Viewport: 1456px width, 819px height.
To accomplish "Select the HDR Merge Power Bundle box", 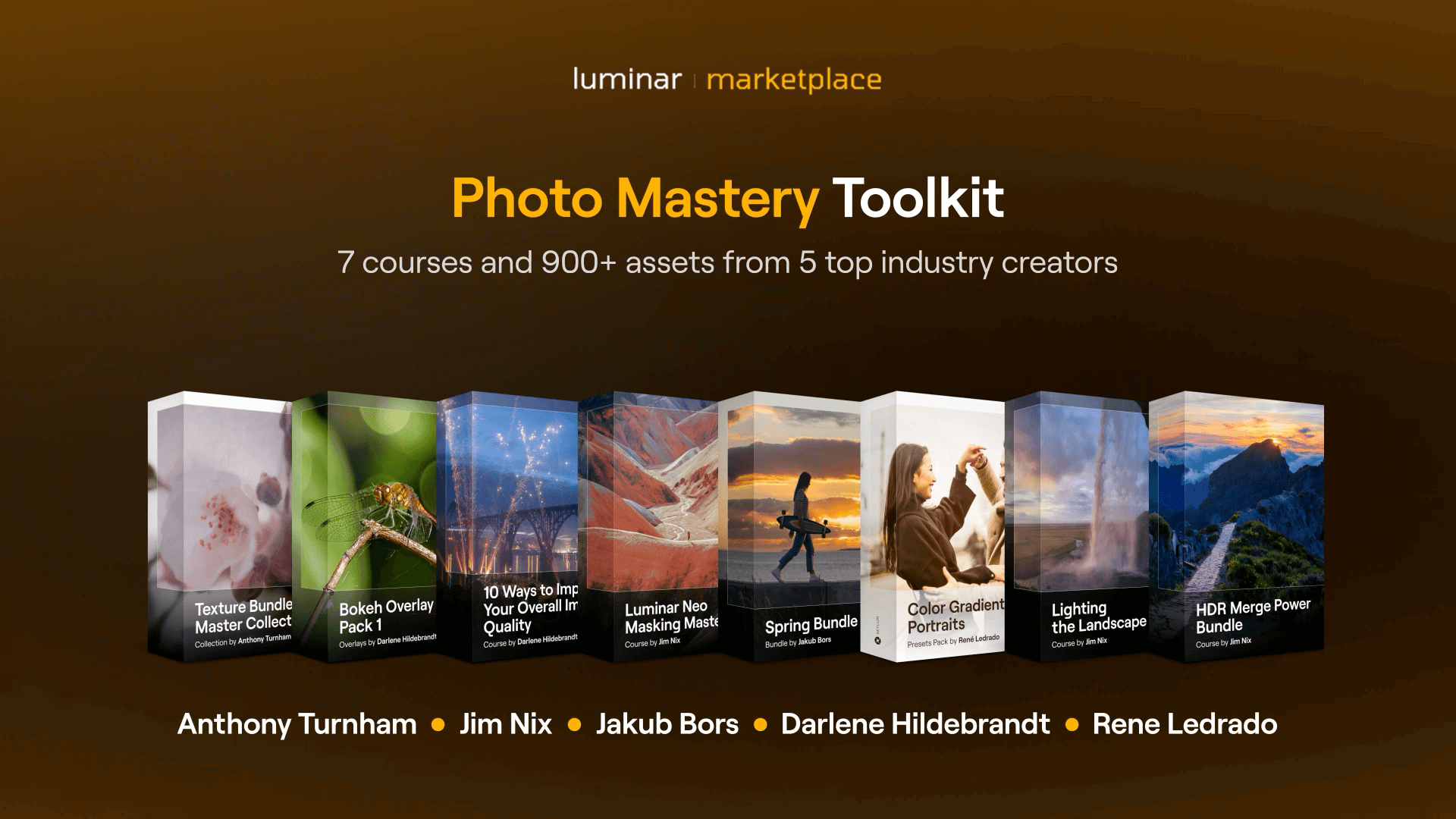I will click(1237, 526).
